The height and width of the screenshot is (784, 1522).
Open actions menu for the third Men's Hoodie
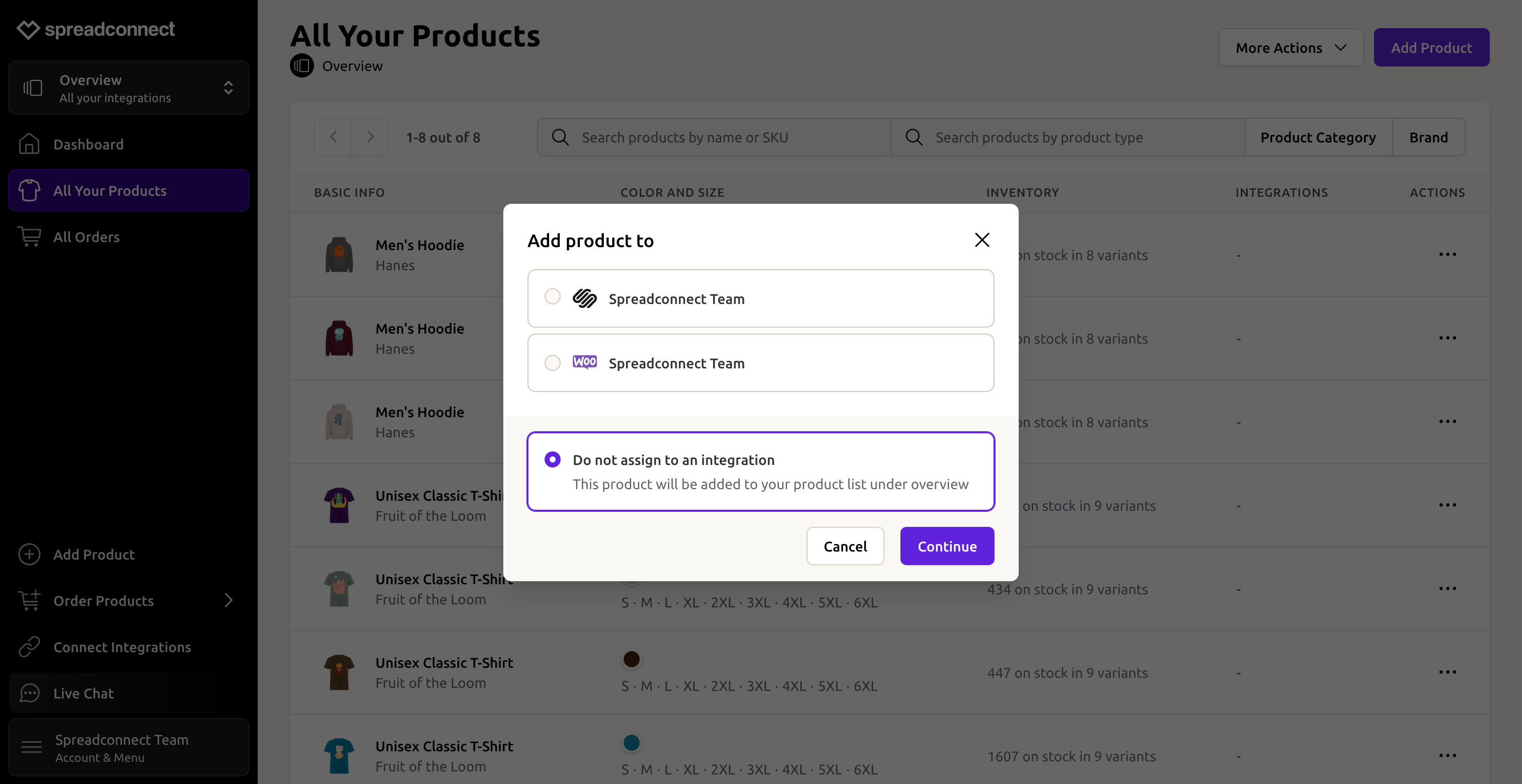click(x=1448, y=422)
